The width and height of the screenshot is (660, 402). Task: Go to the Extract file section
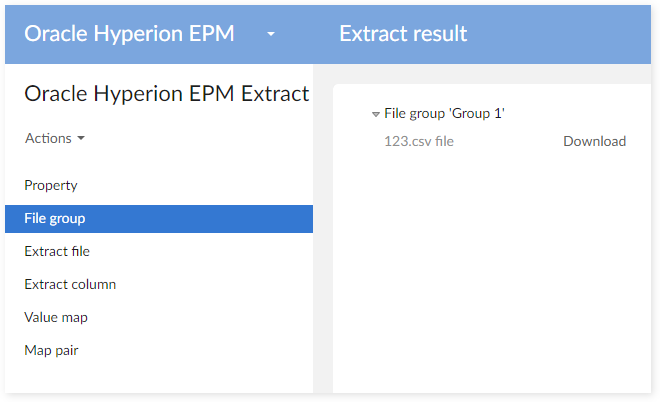57,251
